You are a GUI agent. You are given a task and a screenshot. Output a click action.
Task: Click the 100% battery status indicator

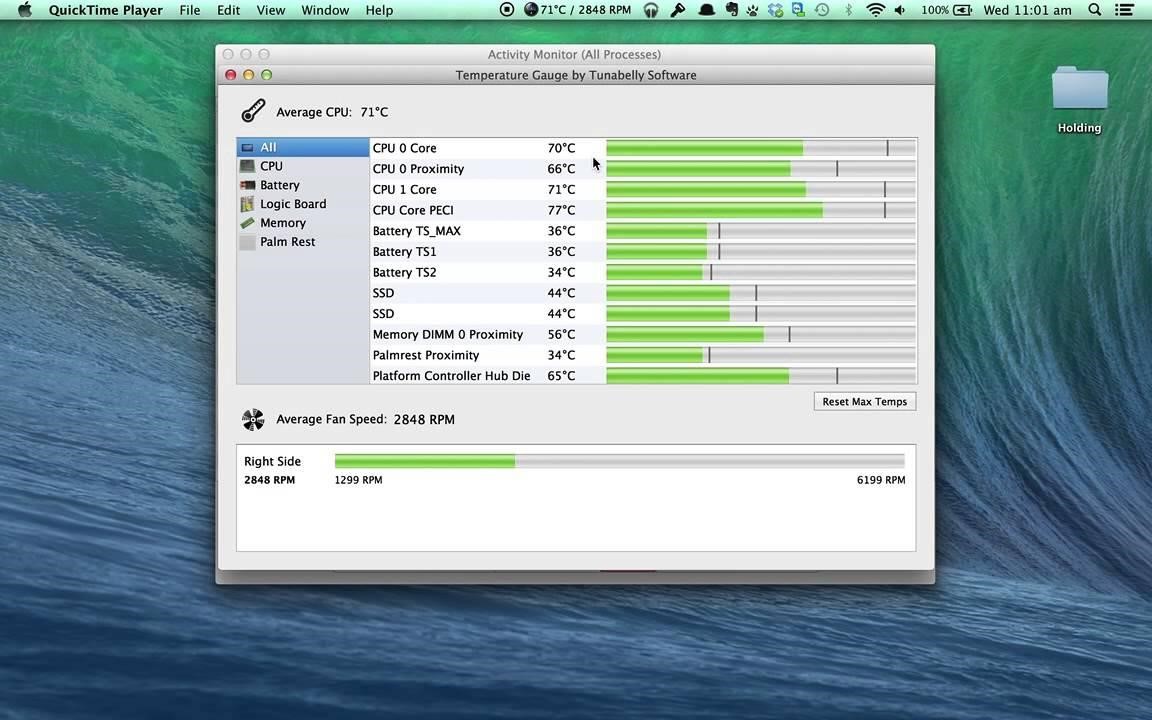coord(946,10)
